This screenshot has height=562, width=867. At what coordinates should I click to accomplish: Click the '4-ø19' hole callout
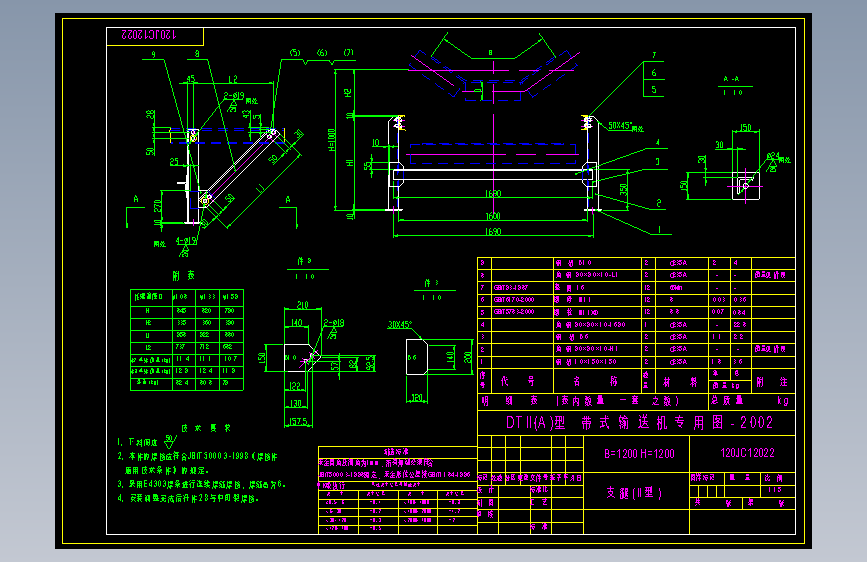point(186,241)
